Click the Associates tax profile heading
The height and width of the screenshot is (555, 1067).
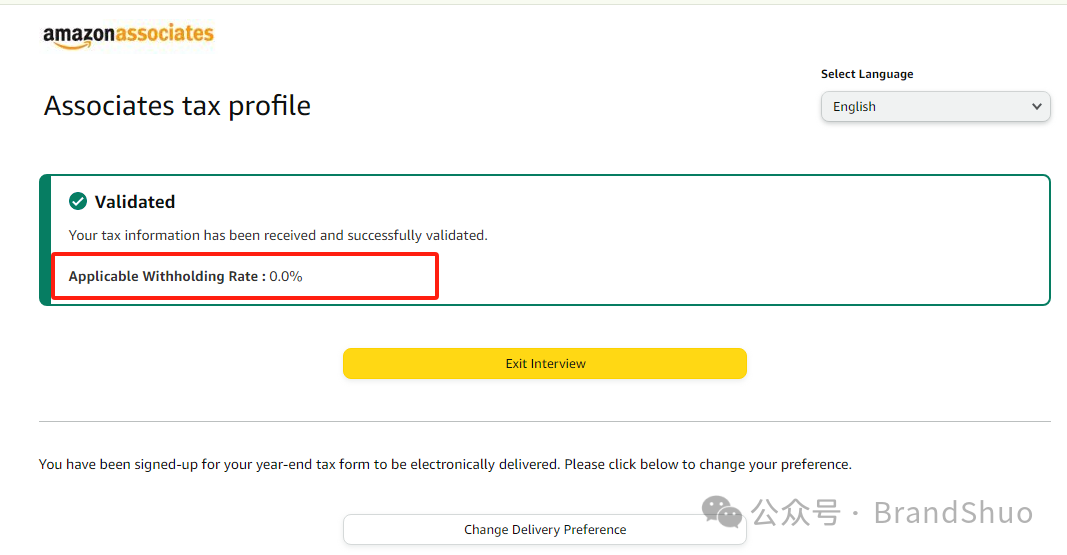pyautogui.click(x=177, y=106)
